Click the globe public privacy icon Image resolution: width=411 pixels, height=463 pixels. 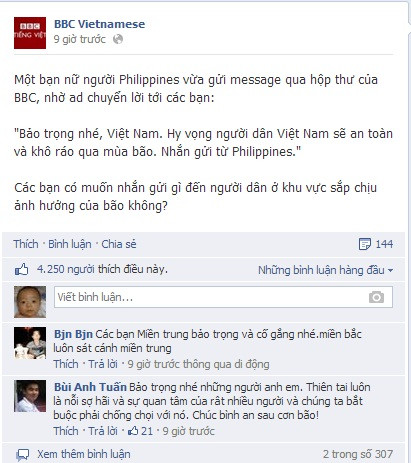click(118, 39)
